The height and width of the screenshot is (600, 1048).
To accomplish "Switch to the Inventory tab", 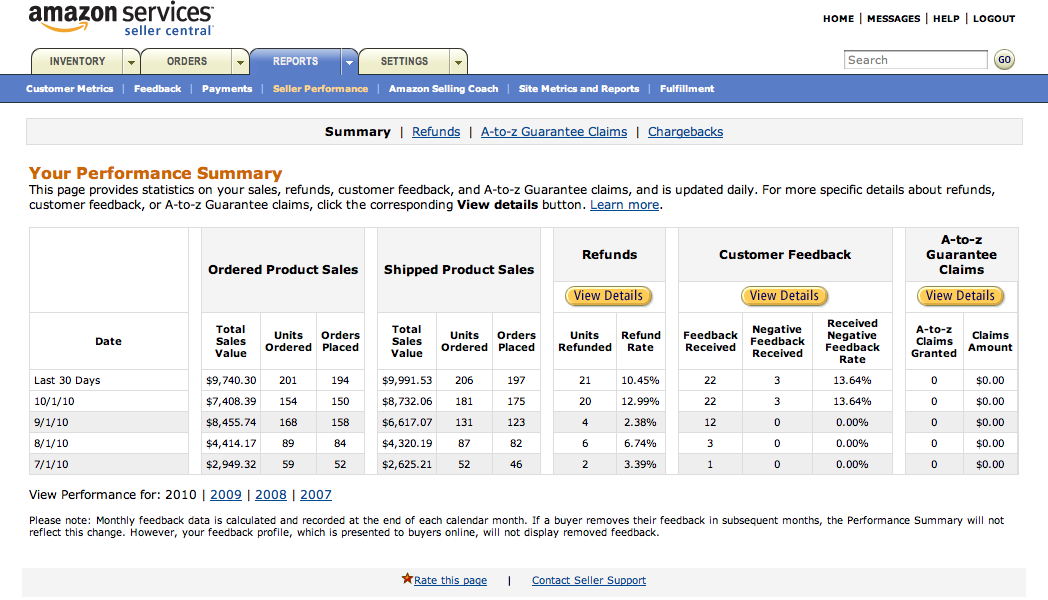I will 78,61.
